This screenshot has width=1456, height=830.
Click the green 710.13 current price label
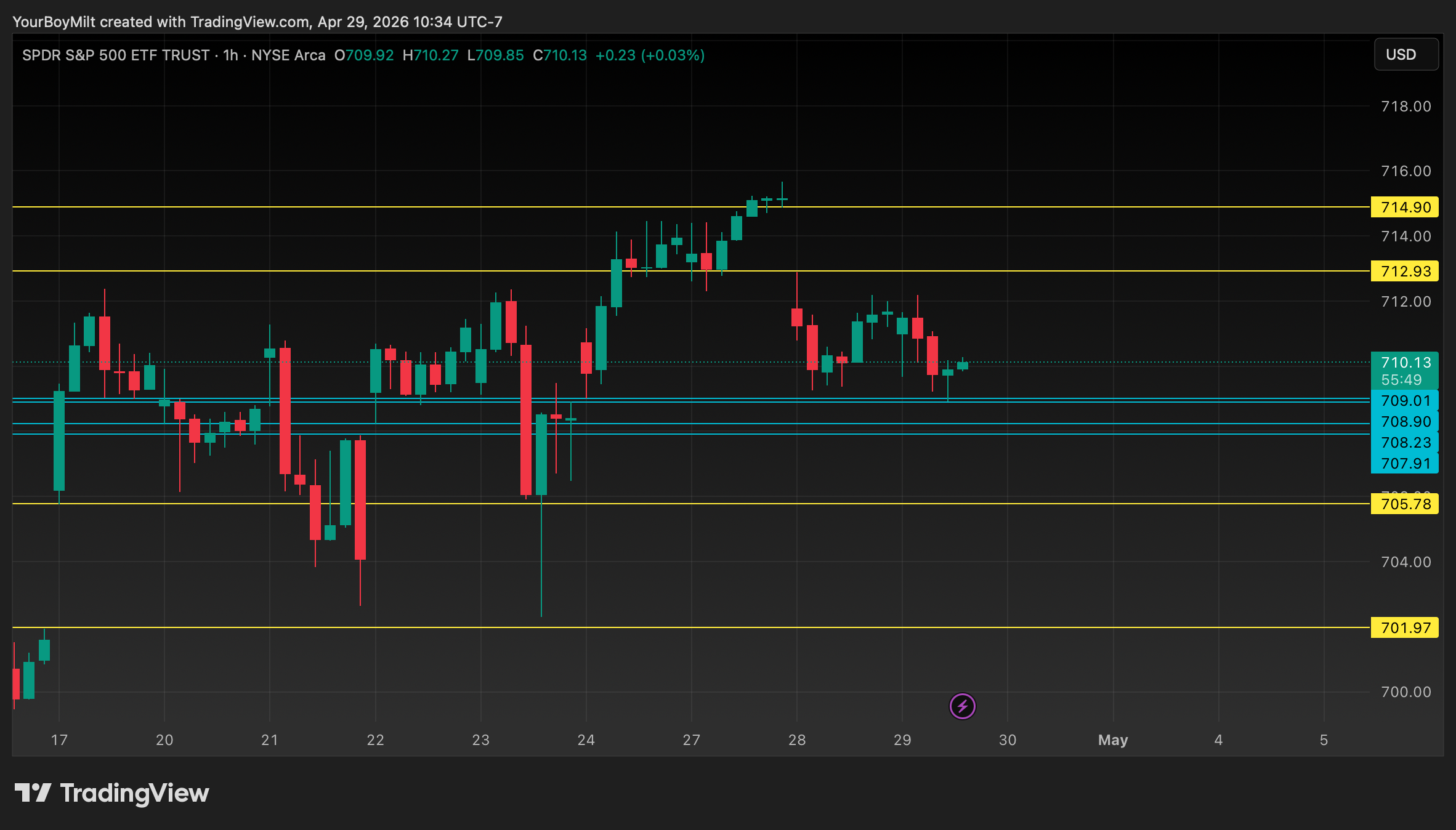coord(1404,363)
